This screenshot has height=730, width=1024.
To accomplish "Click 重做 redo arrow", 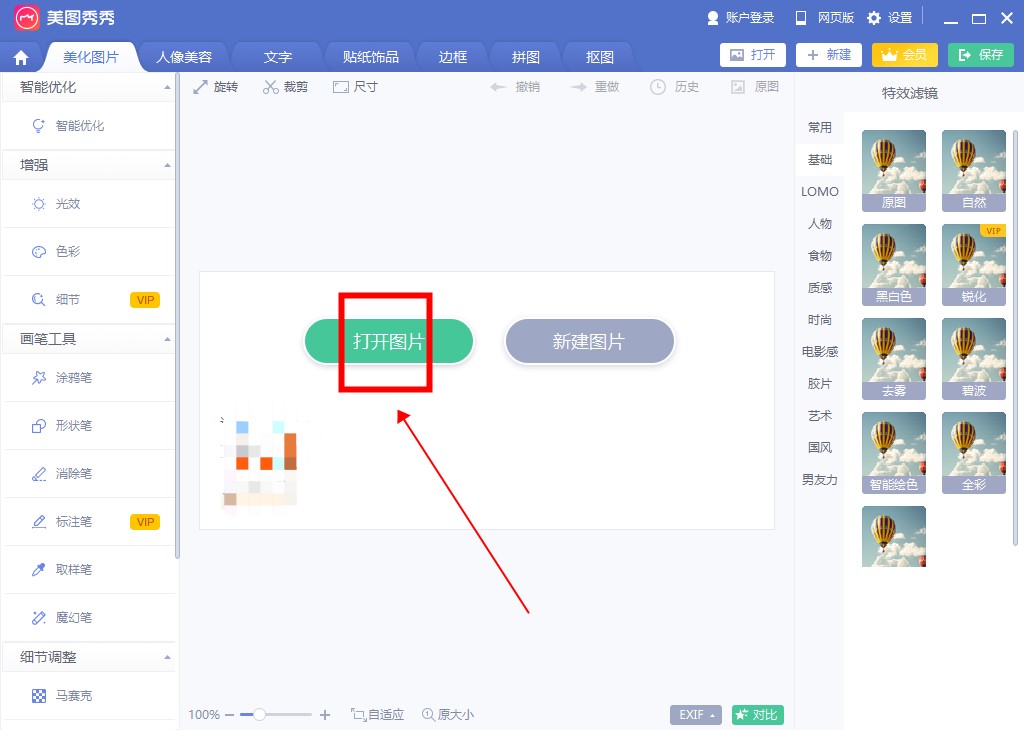I will coord(594,87).
